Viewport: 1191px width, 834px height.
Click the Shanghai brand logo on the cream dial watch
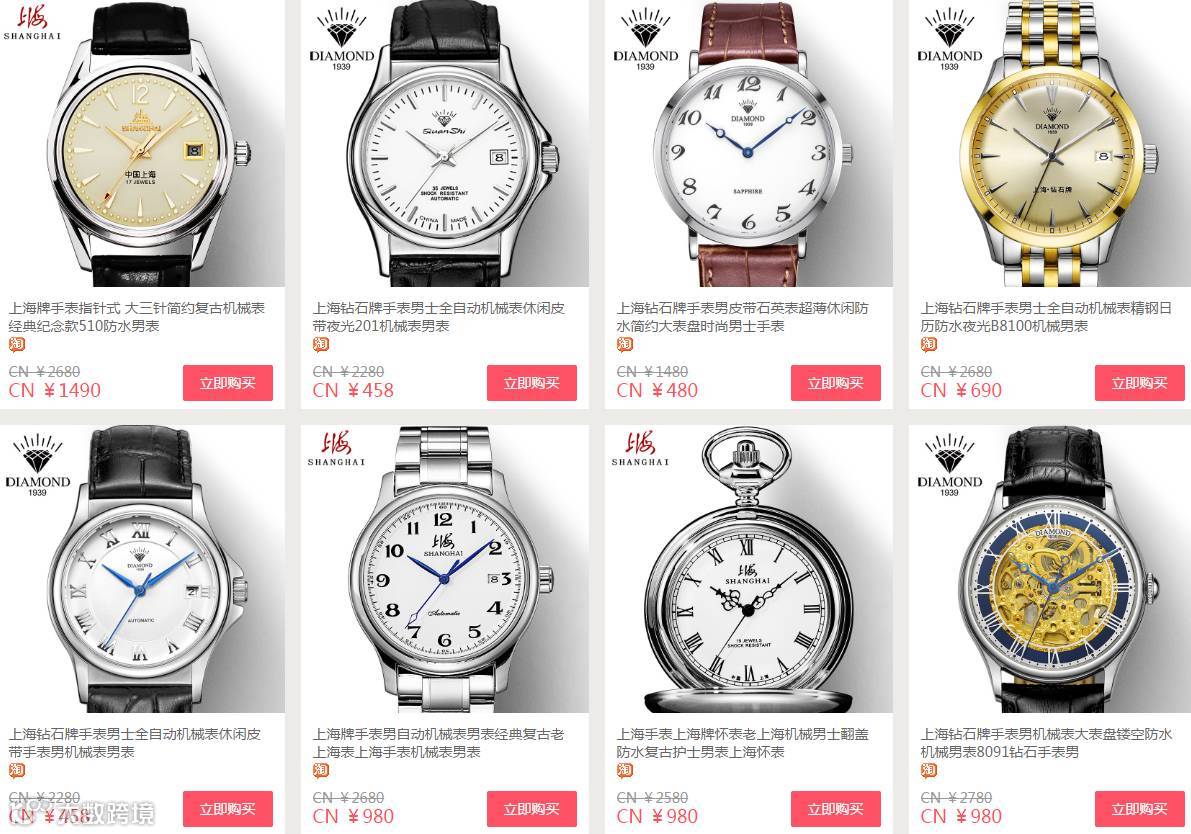tap(32, 23)
